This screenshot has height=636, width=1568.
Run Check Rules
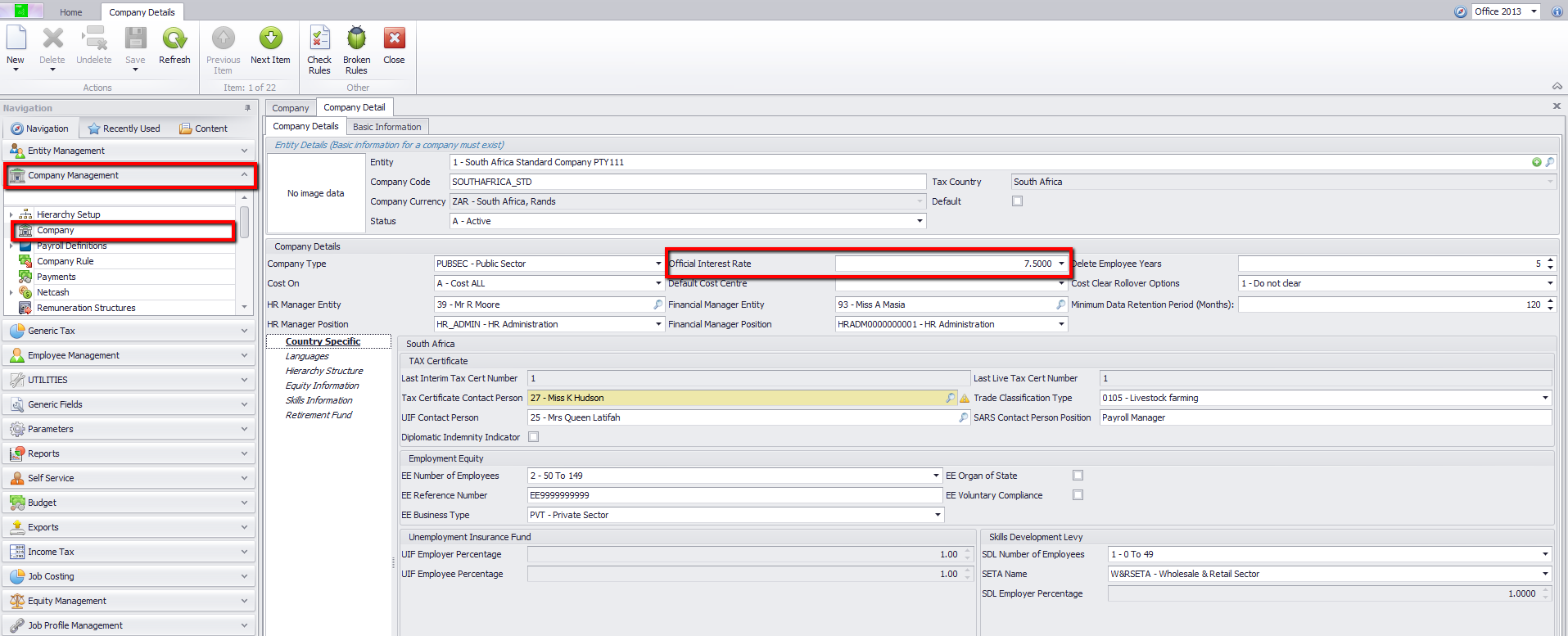(x=319, y=38)
